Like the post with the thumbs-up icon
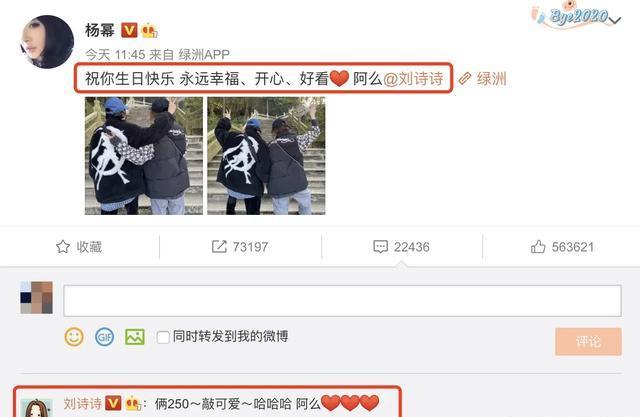640x417 pixels. (x=538, y=246)
